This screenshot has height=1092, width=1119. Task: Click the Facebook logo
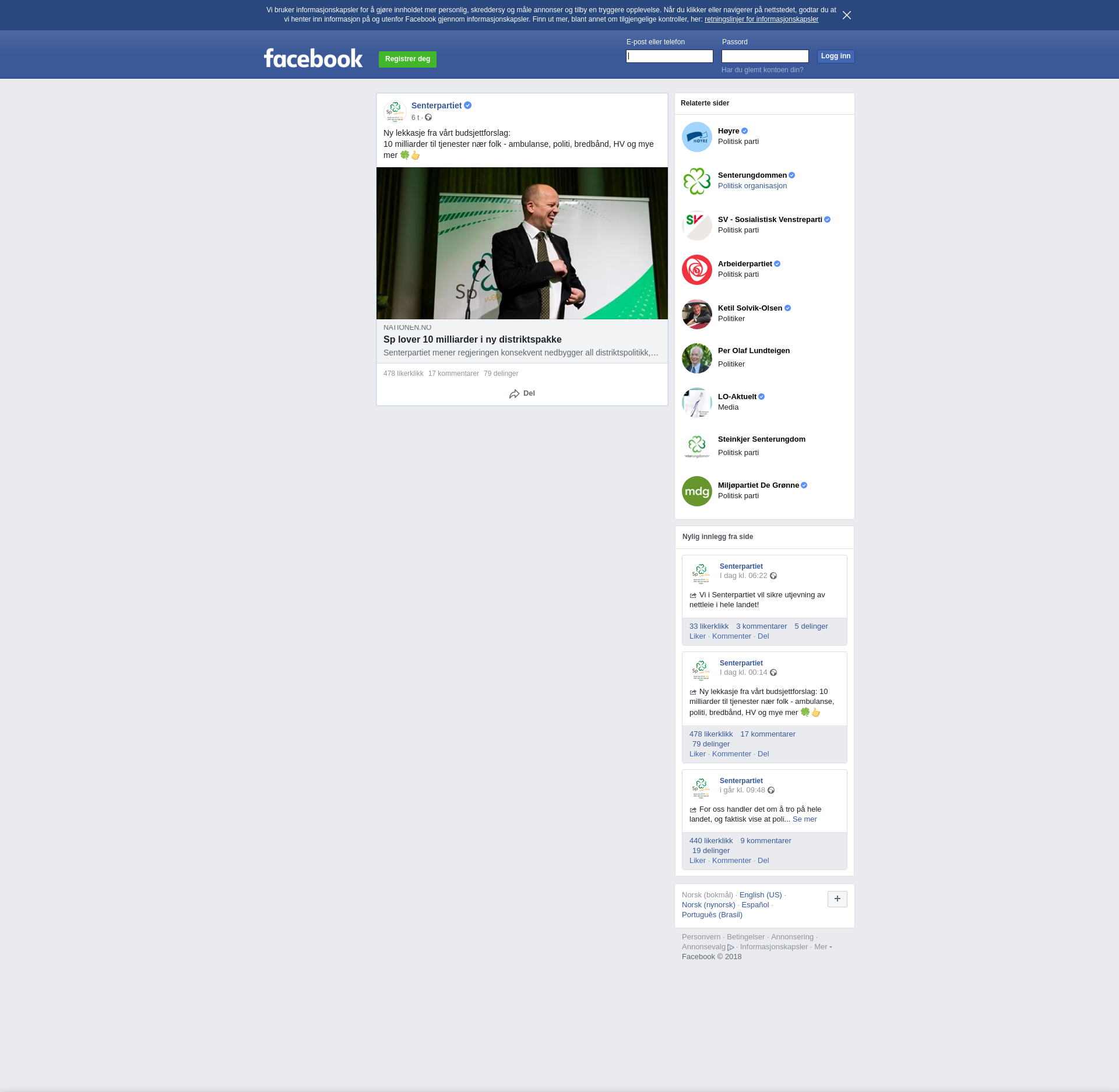(x=313, y=58)
